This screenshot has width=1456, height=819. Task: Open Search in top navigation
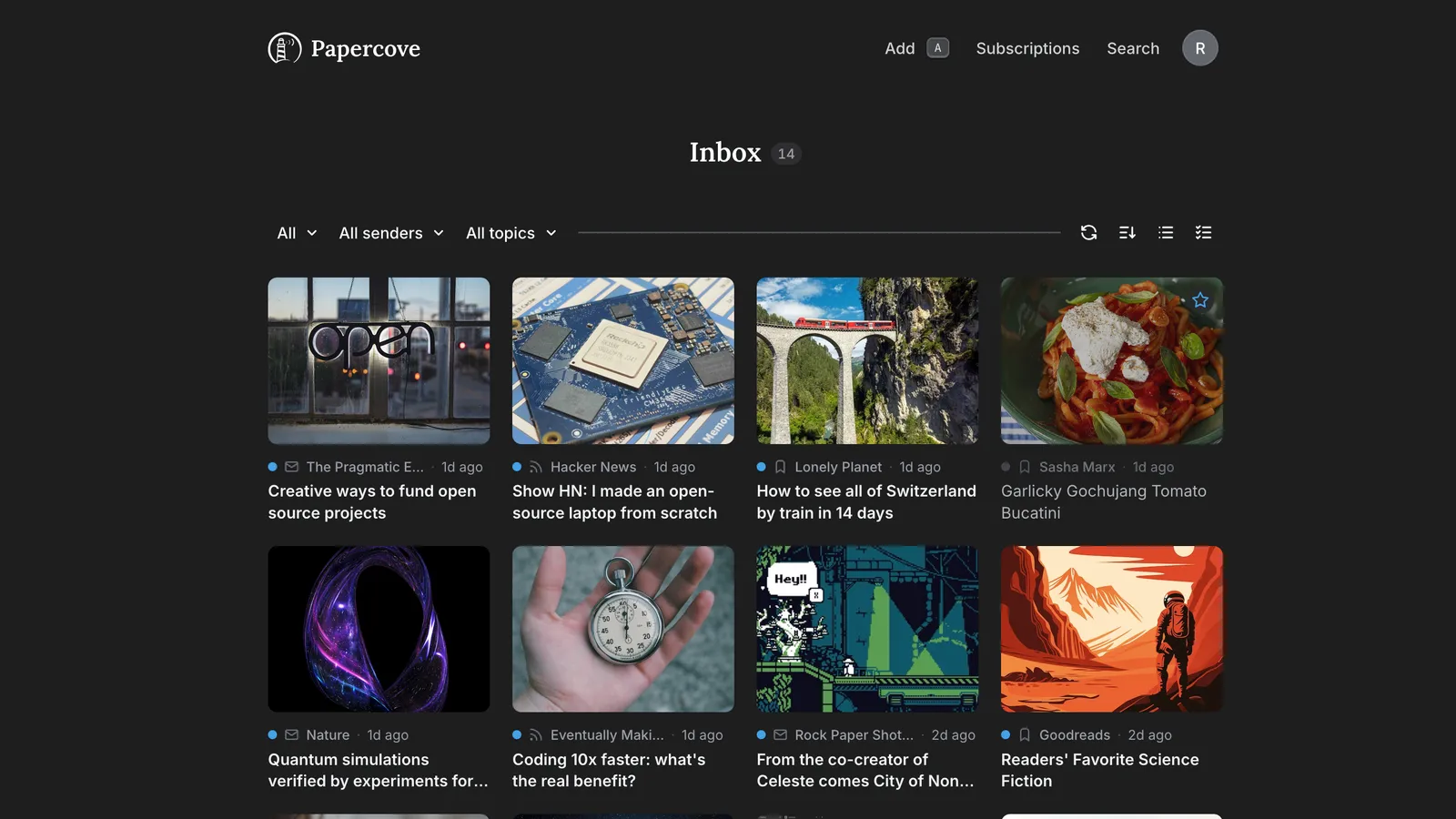(1133, 48)
